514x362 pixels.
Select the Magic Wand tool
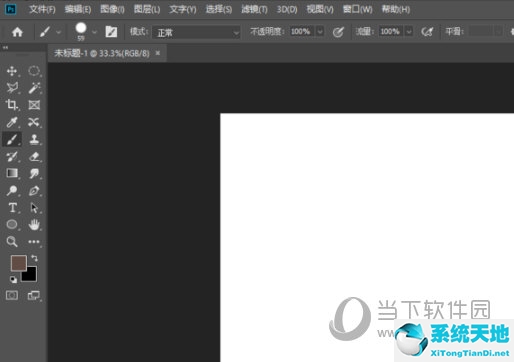34,88
